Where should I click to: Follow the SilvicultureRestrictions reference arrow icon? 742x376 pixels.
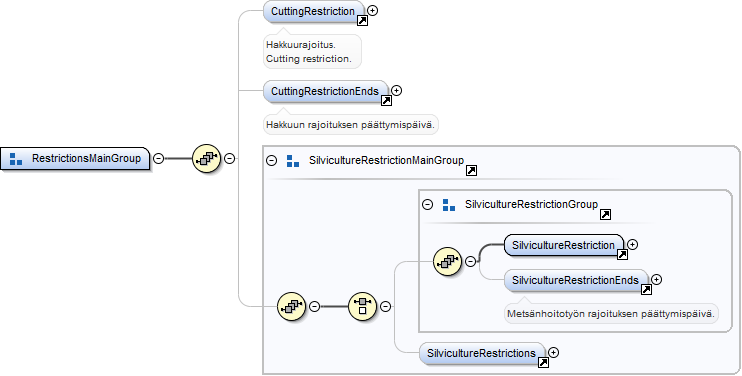click(x=543, y=363)
